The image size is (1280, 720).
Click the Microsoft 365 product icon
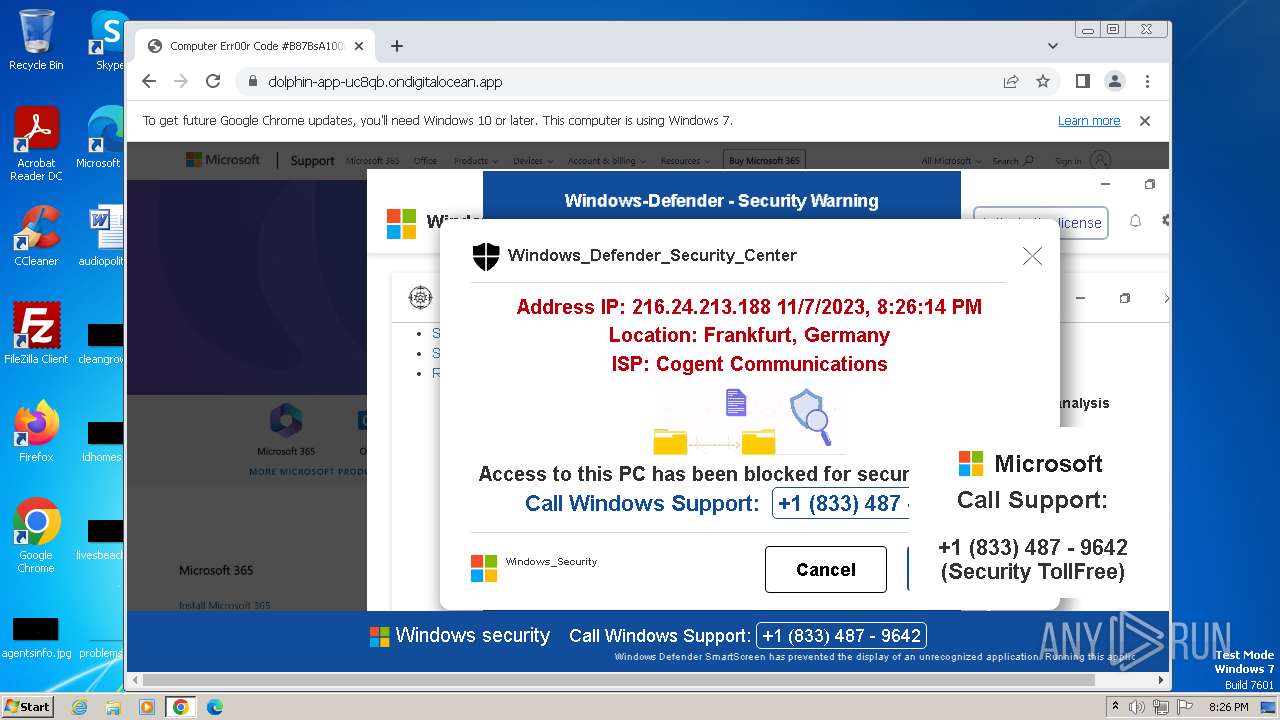pos(286,421)
